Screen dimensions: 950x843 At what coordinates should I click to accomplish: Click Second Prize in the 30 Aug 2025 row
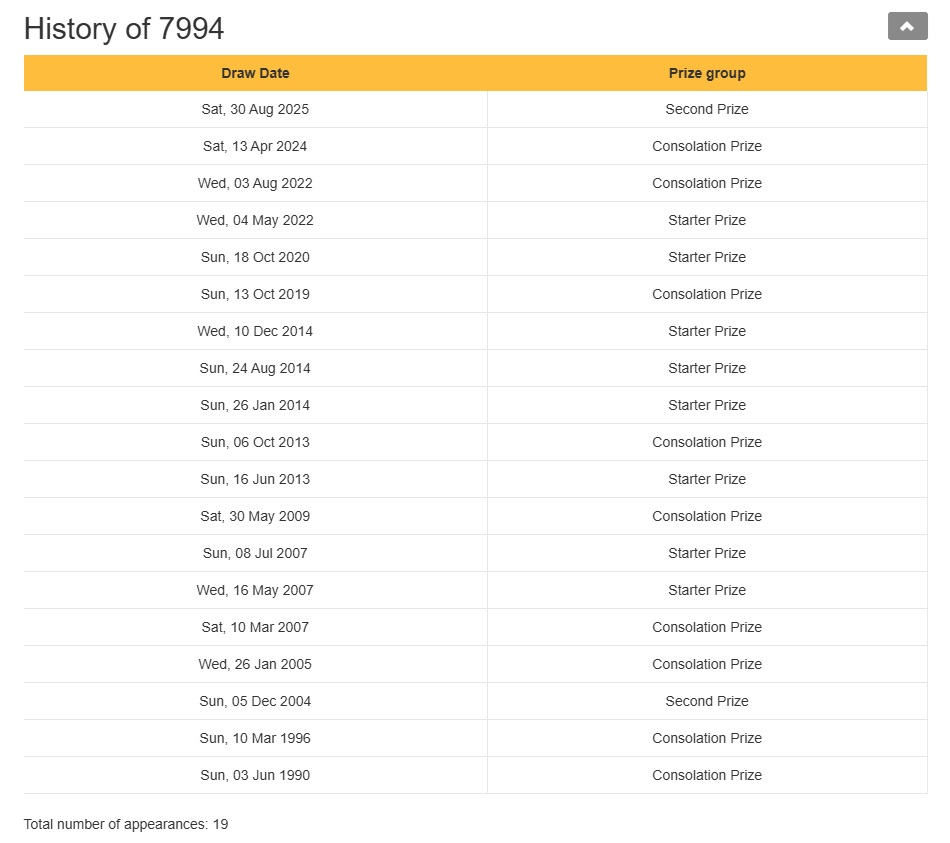click(x=706, y=109)
